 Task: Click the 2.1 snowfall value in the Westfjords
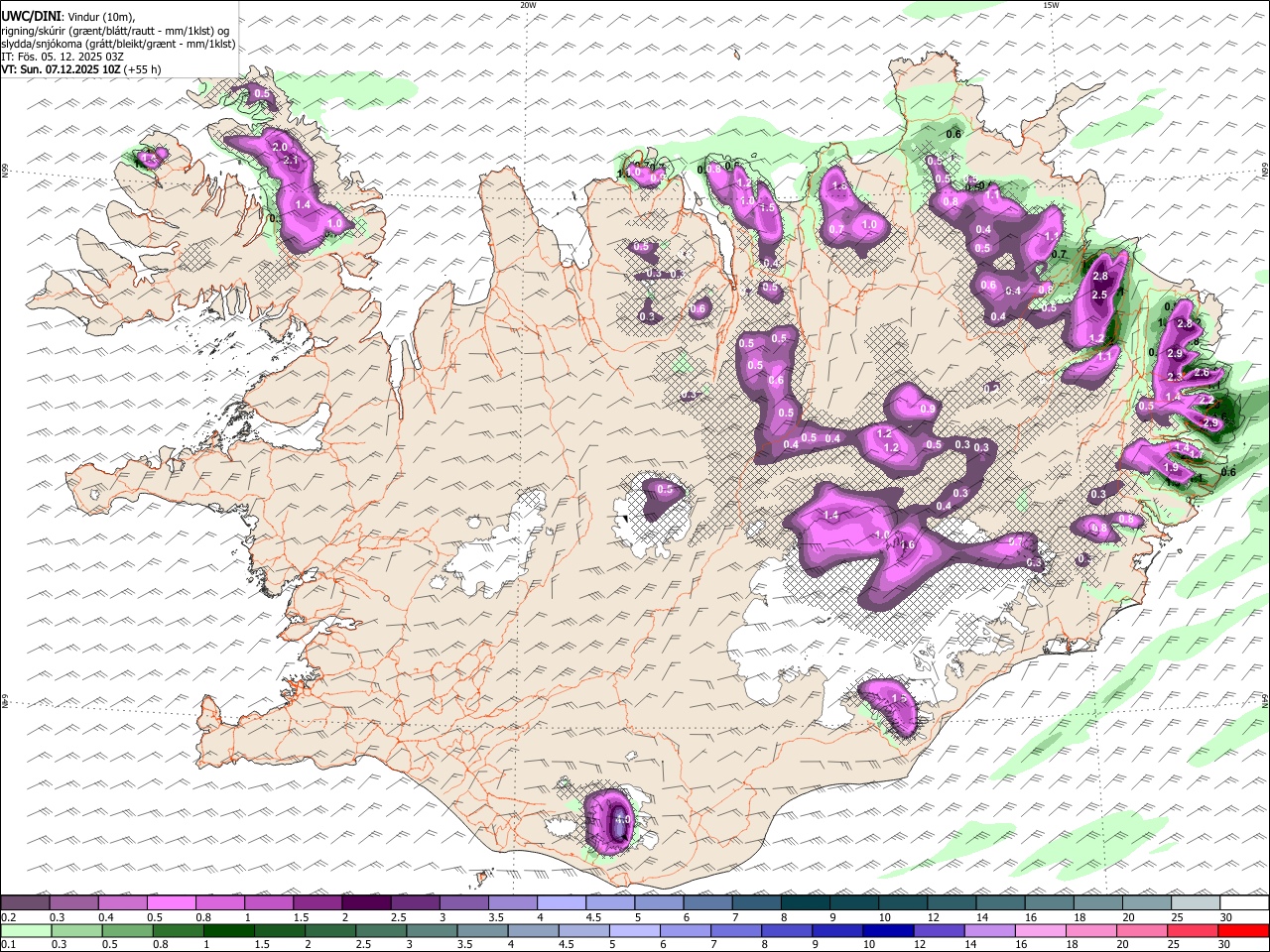(x=291, y=160)
